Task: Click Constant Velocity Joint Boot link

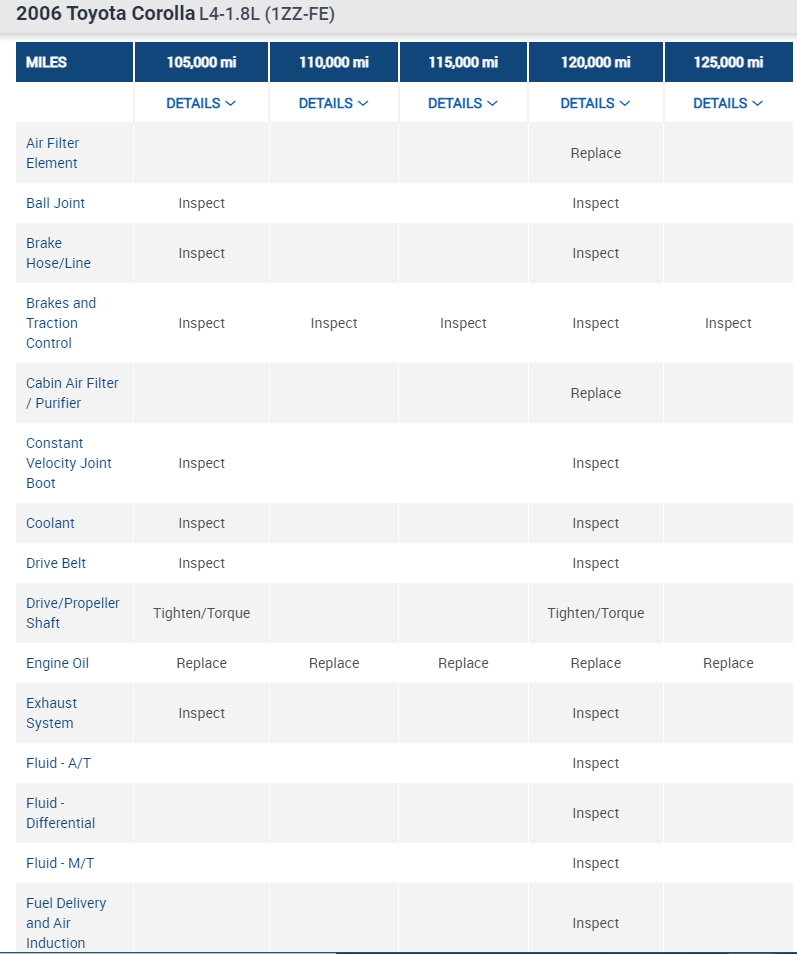Action: [x=69, y=463]
